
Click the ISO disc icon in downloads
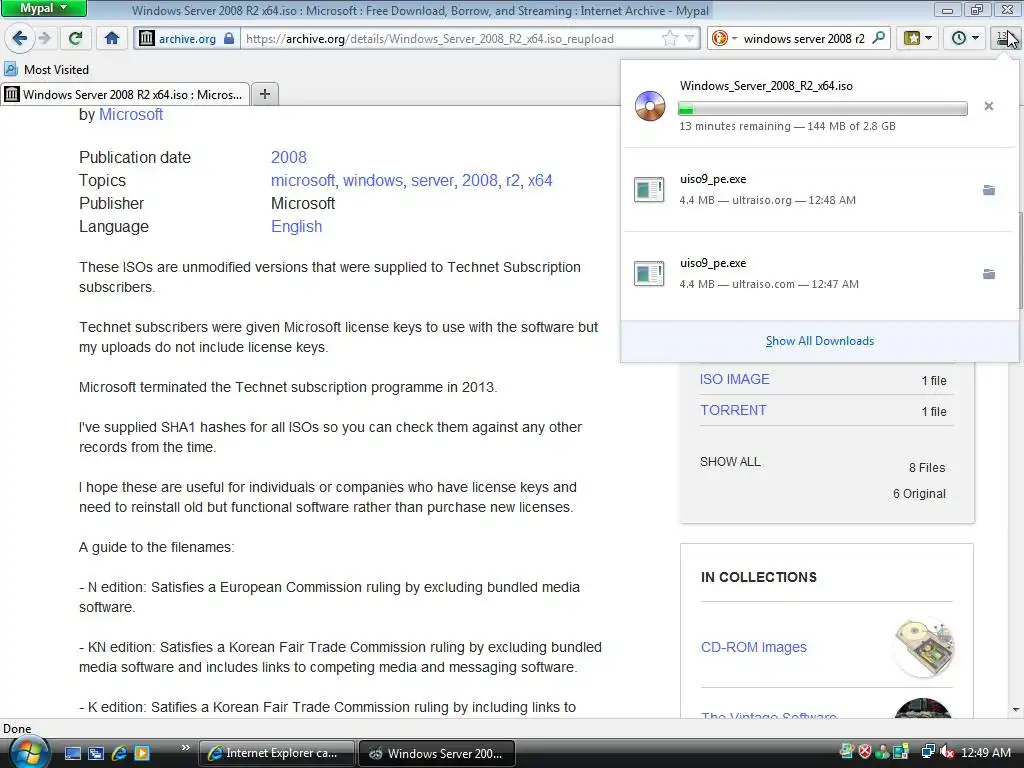[x=650, y=106]
